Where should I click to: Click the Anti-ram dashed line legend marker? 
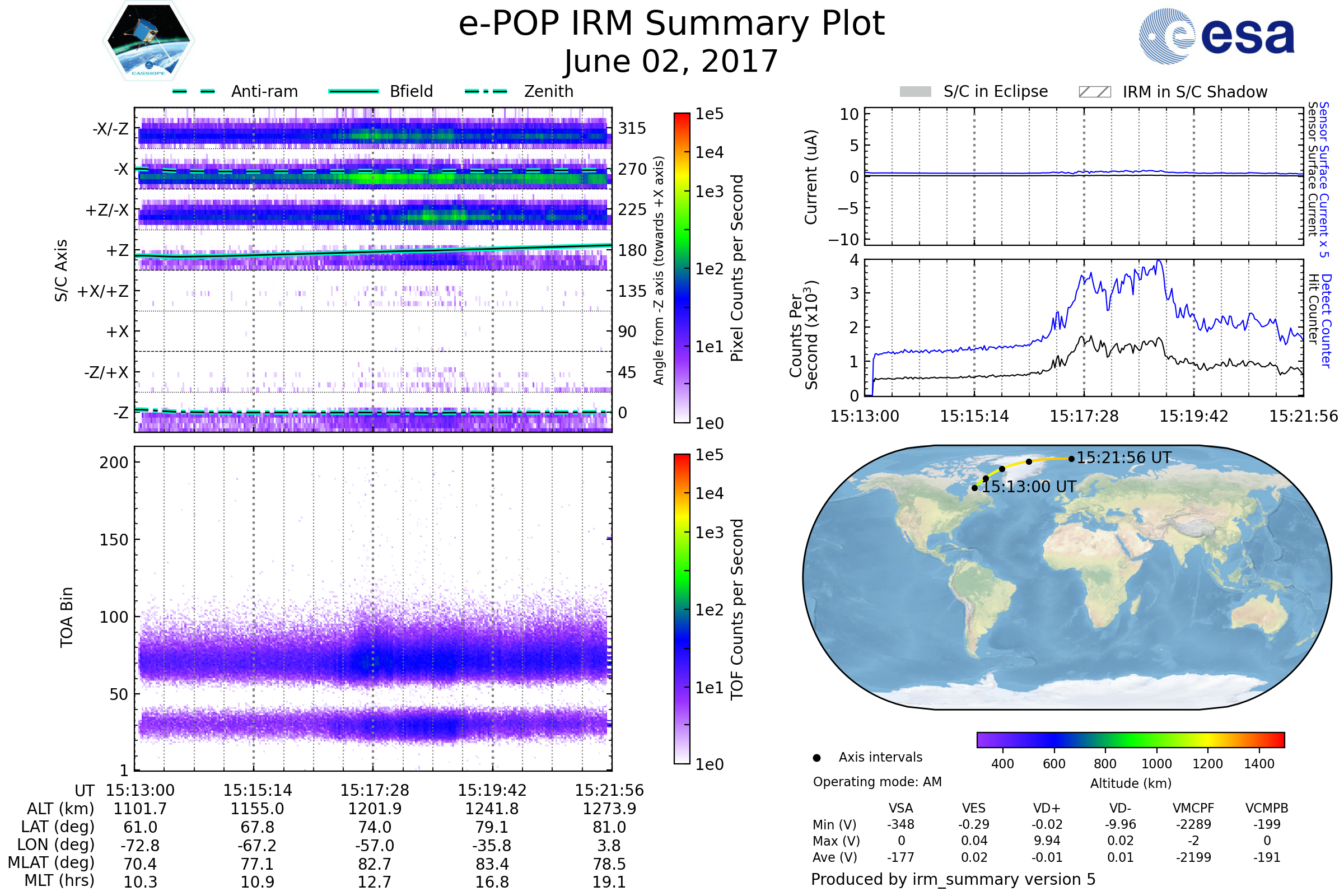click(x=194, y=91)
